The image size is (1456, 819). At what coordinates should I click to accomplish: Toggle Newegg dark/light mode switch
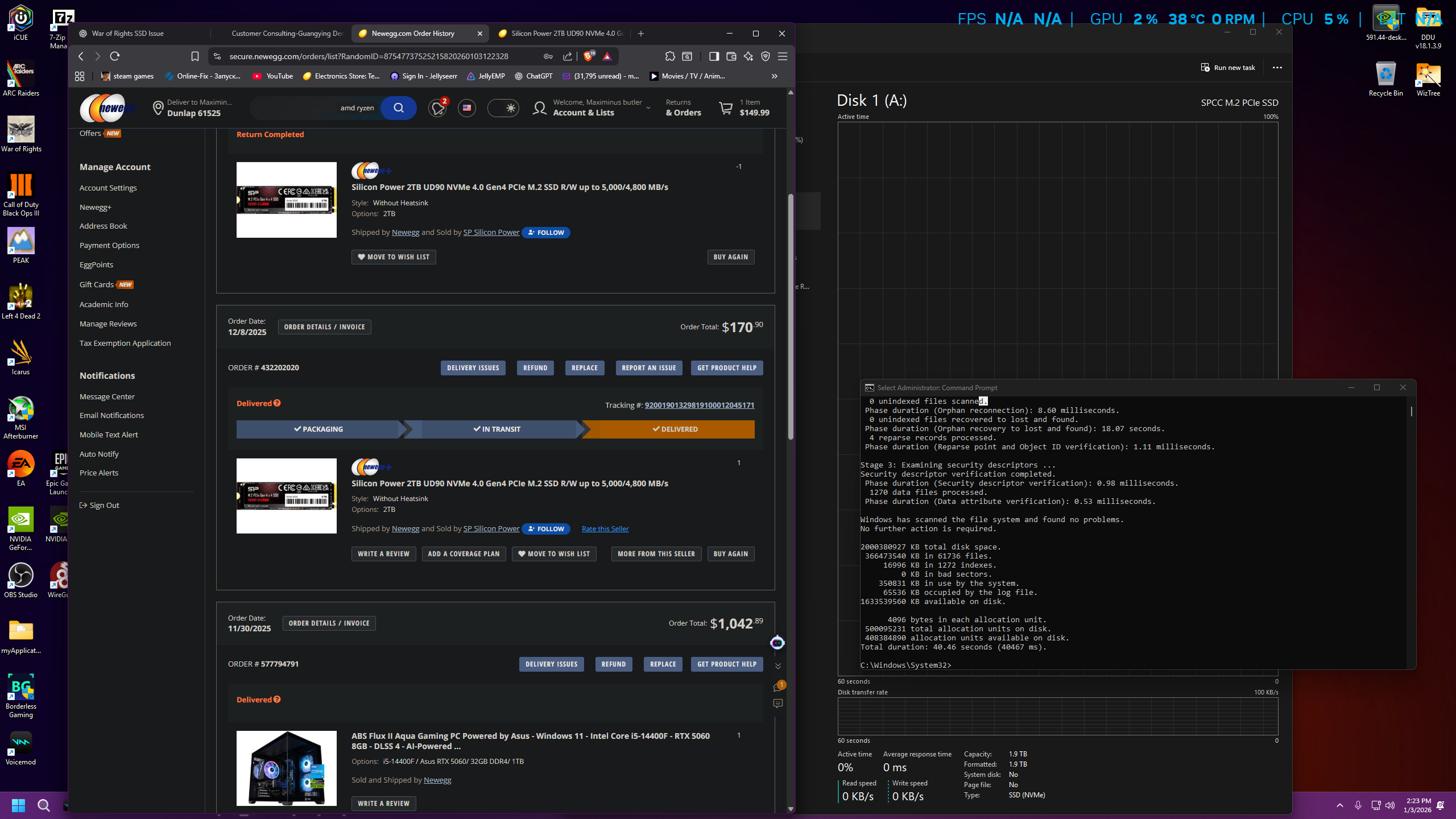503,108
